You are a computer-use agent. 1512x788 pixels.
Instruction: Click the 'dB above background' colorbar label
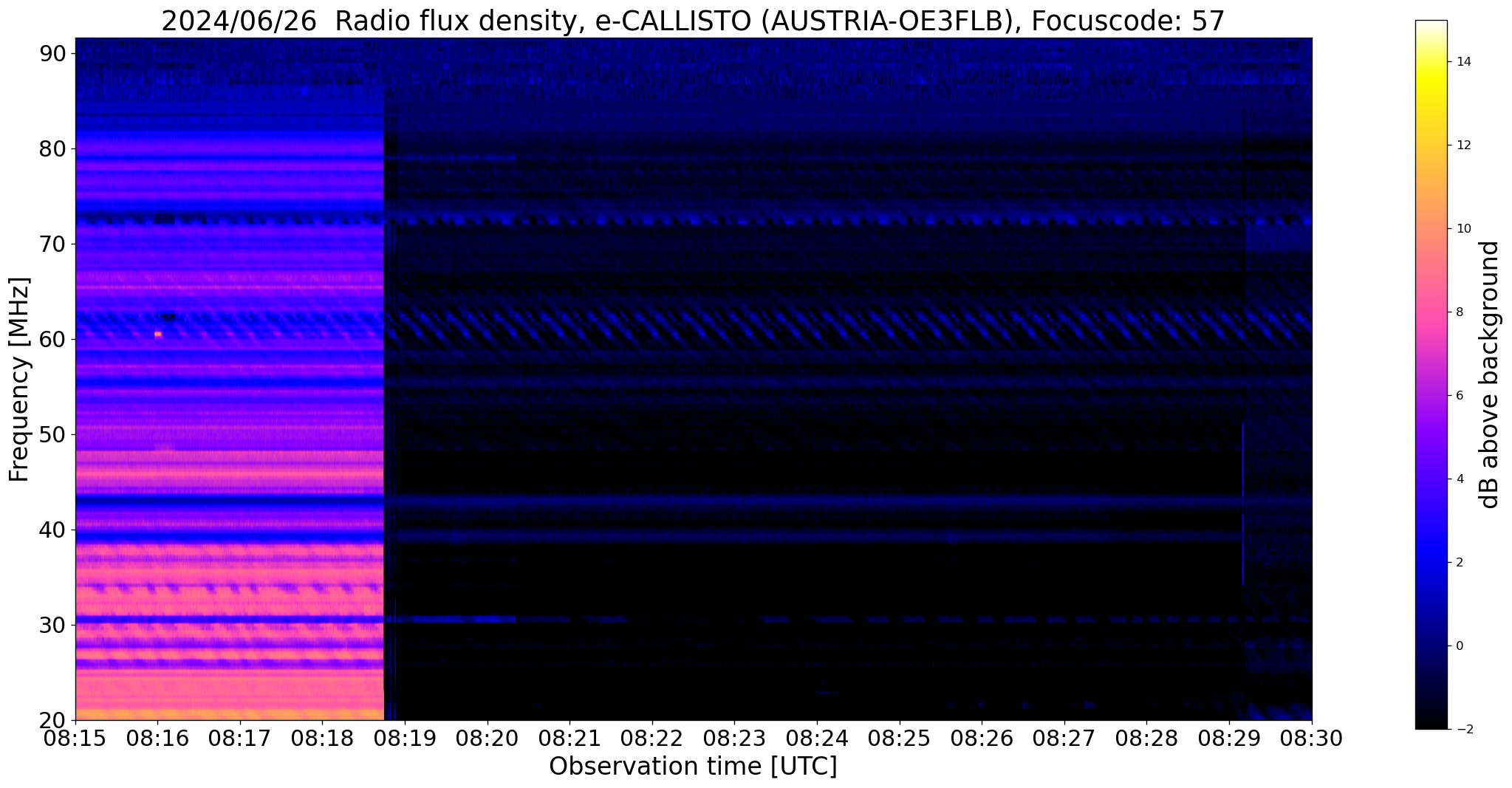pyautogui.click(x=1490, y=374)
